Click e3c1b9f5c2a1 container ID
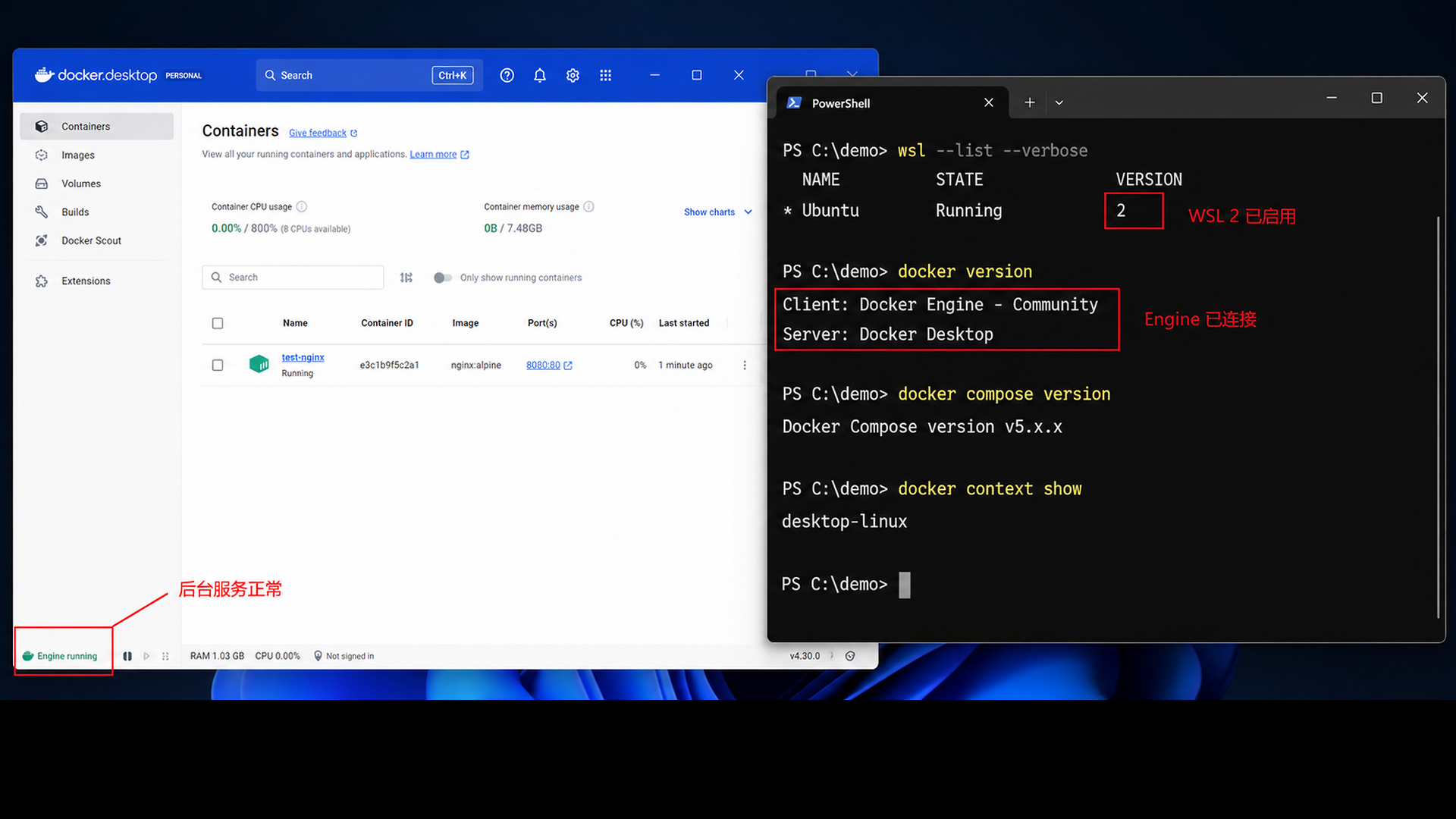The image size is (1456, 819). [x=389, y=365]
